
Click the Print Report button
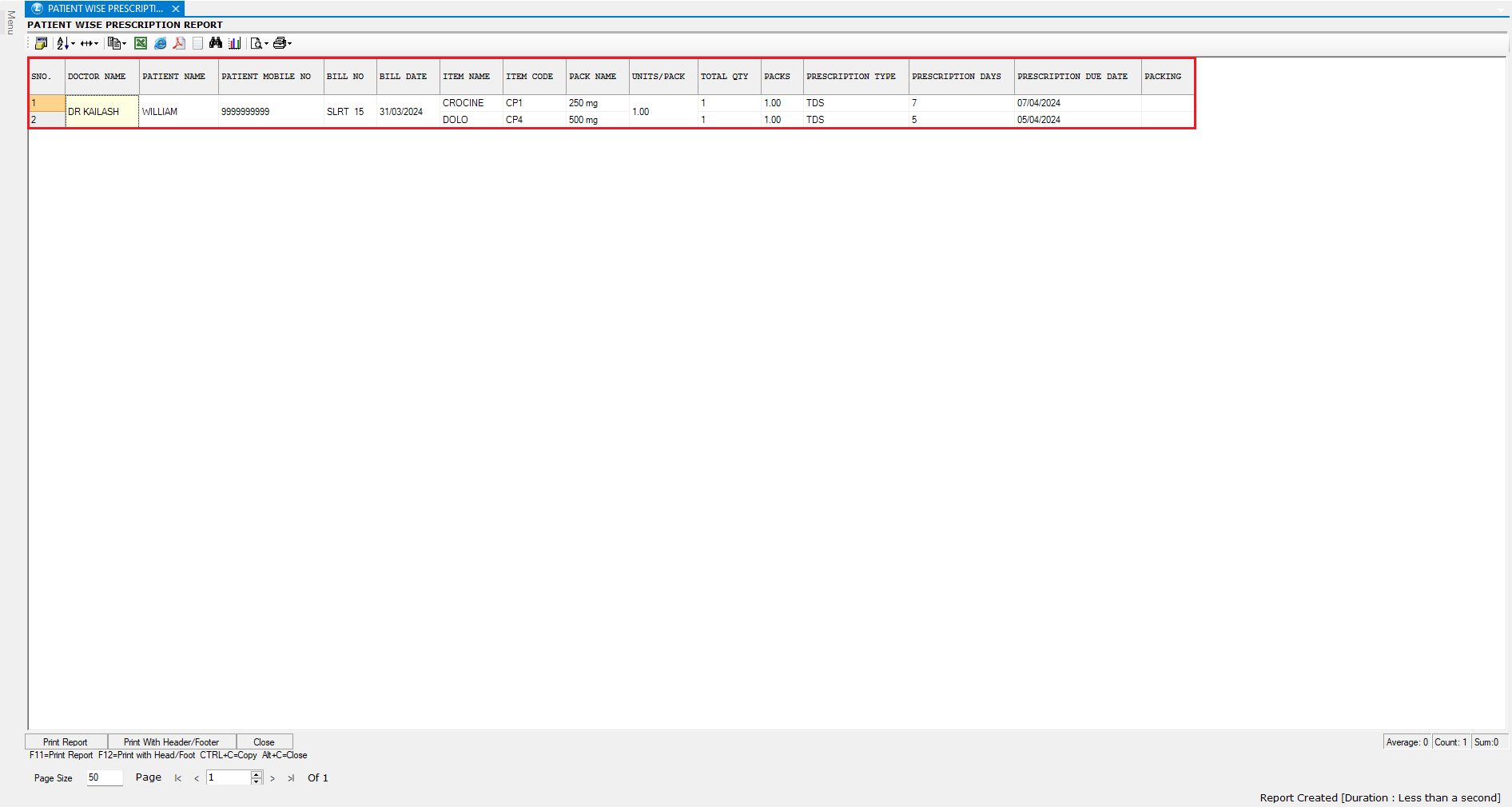66,741
